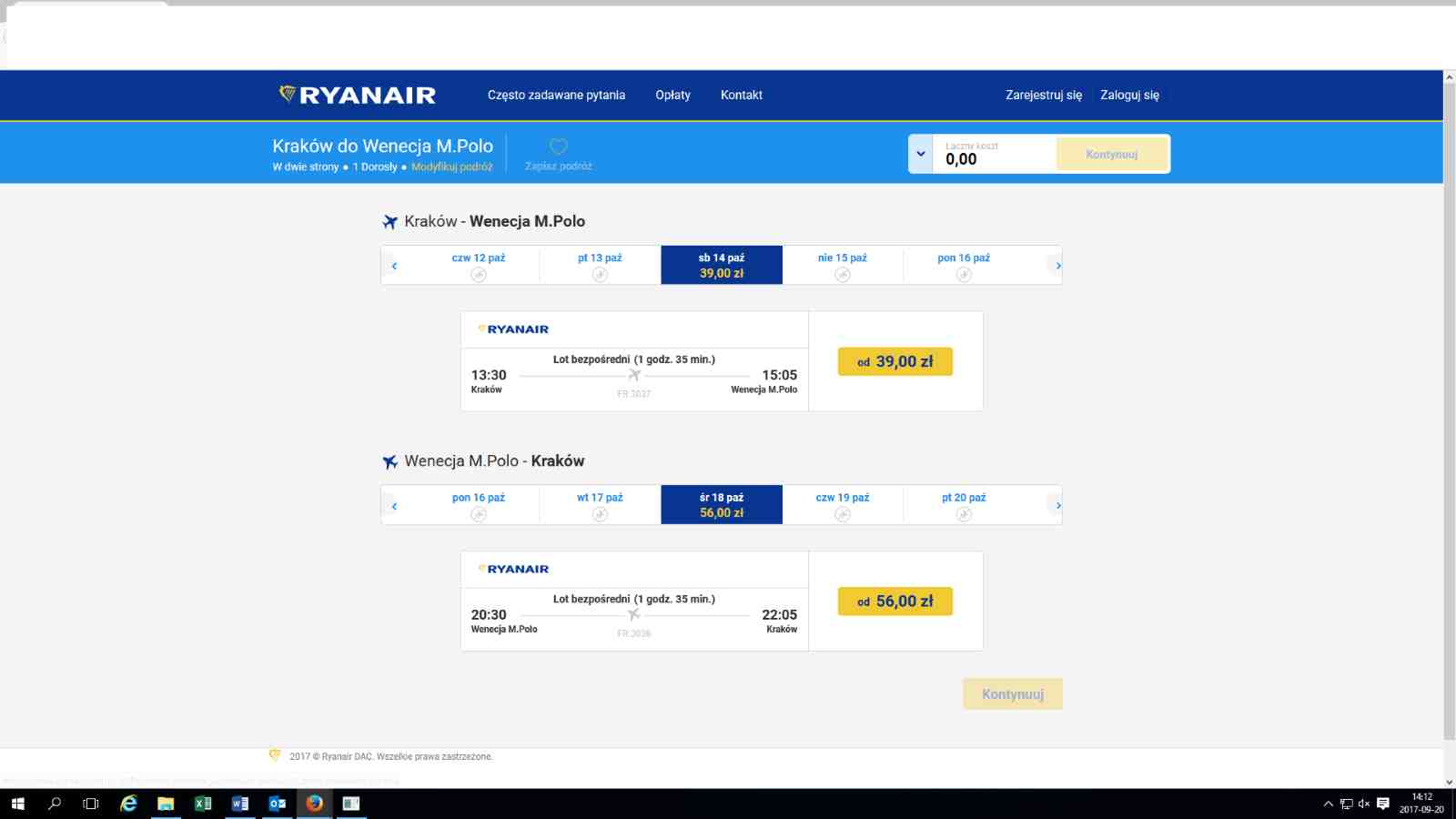Select outbound date pon 16 paź
Image resolution: width=1456 pixels, height=819 pixels.
click(964, 265)
